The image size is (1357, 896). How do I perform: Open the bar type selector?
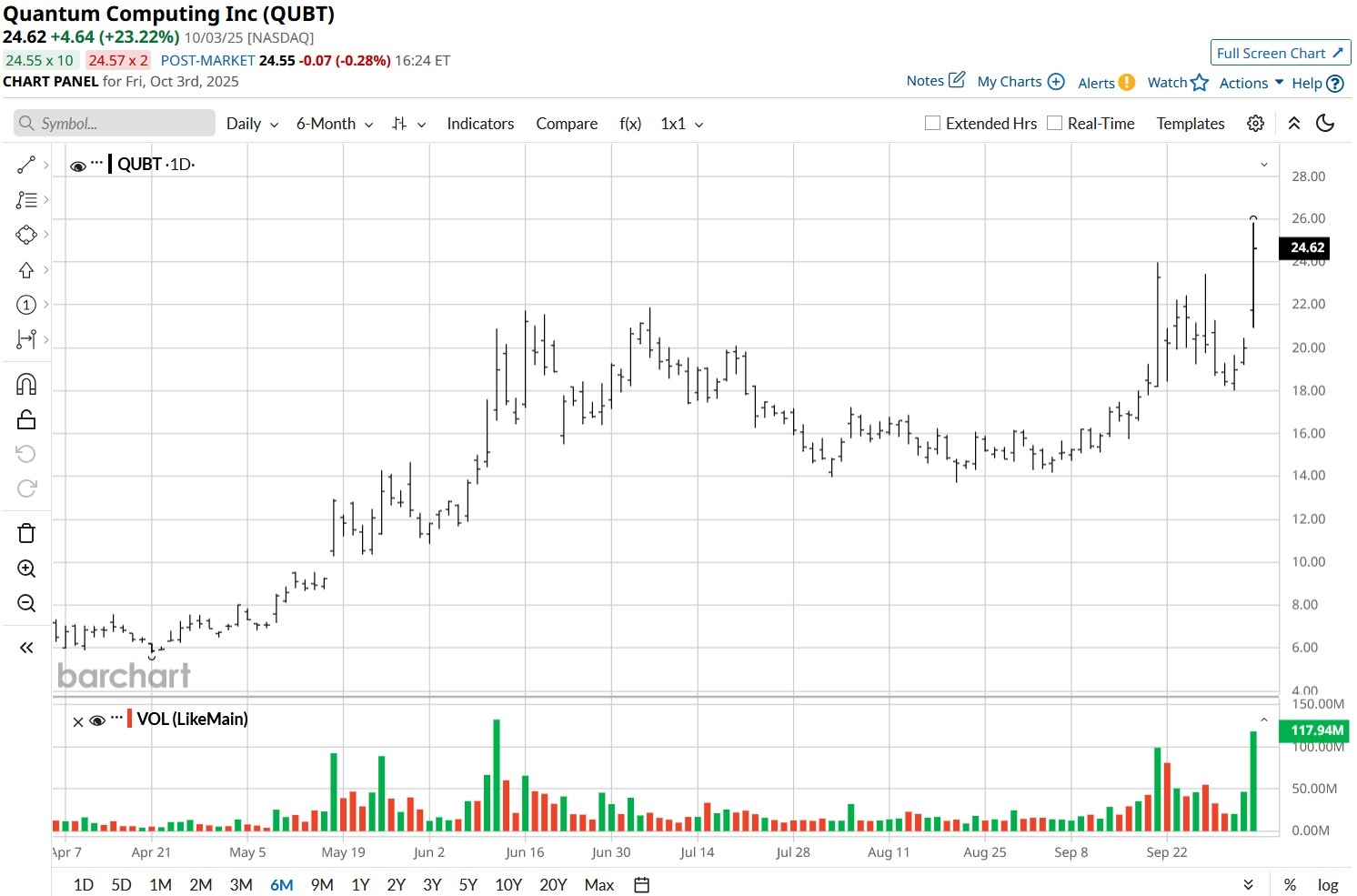408,124
